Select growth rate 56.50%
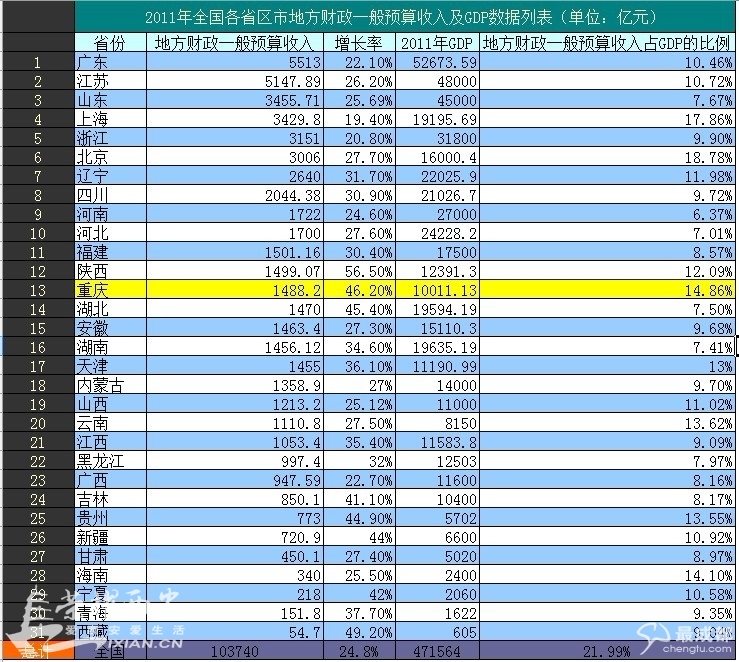This screenshot has height=662, width=739. coord(360,271)
